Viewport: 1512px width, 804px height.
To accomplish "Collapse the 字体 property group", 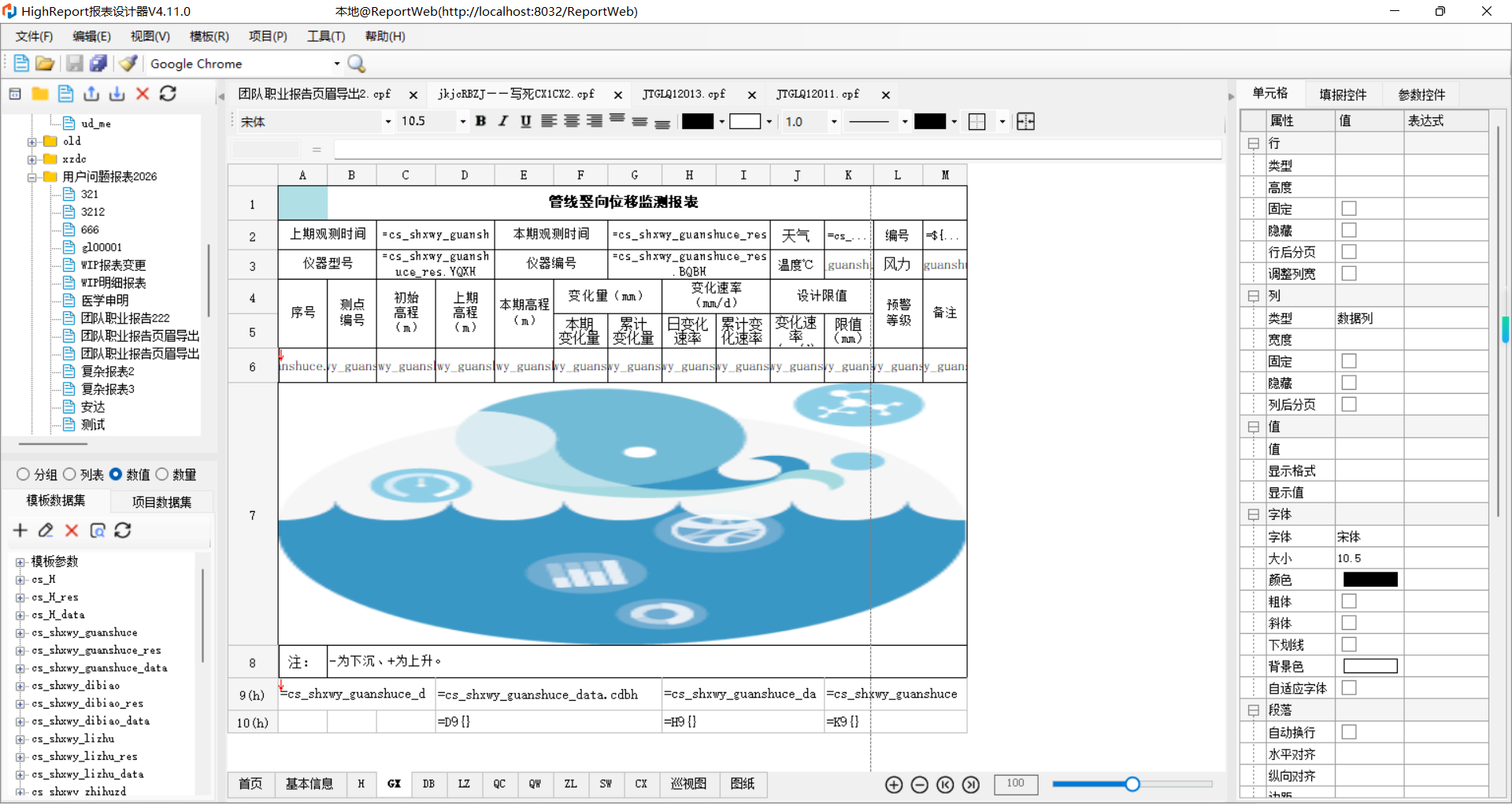I will 1253,514.
